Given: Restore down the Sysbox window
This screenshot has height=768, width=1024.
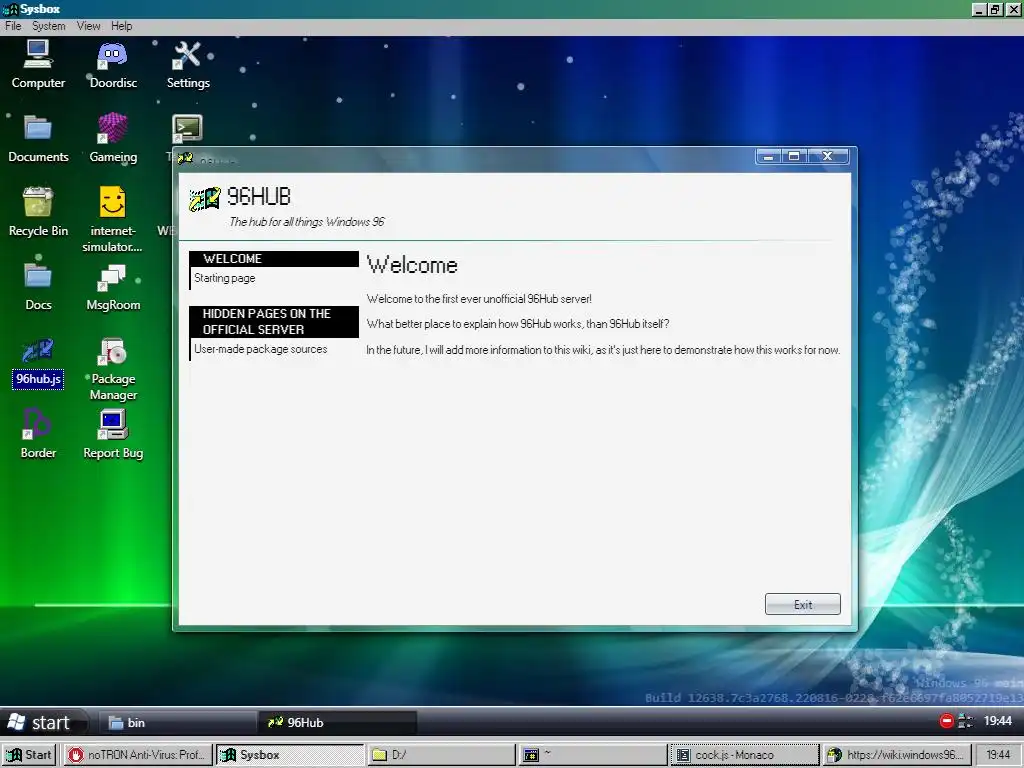Looking at the screenshot, I should pos(995,10).
